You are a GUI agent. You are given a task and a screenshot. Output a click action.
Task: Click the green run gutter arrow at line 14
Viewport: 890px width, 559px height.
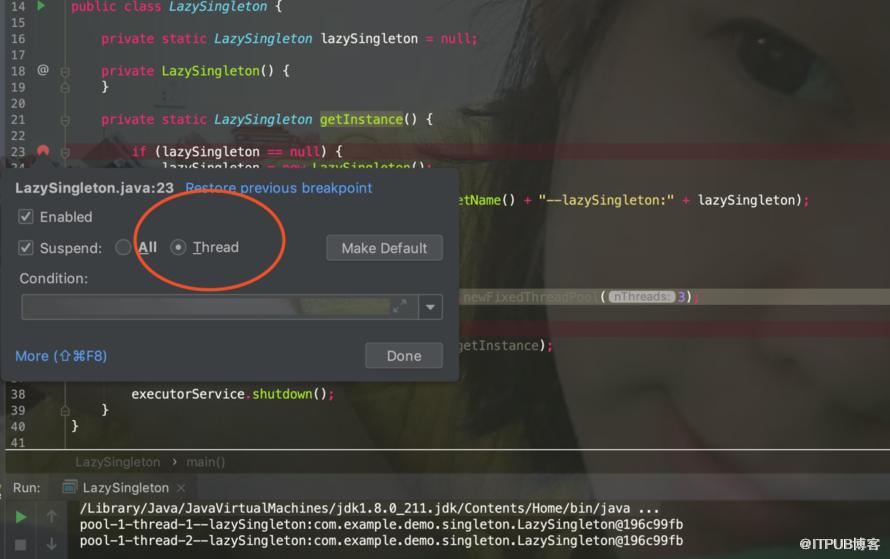[x=41, y=6]
